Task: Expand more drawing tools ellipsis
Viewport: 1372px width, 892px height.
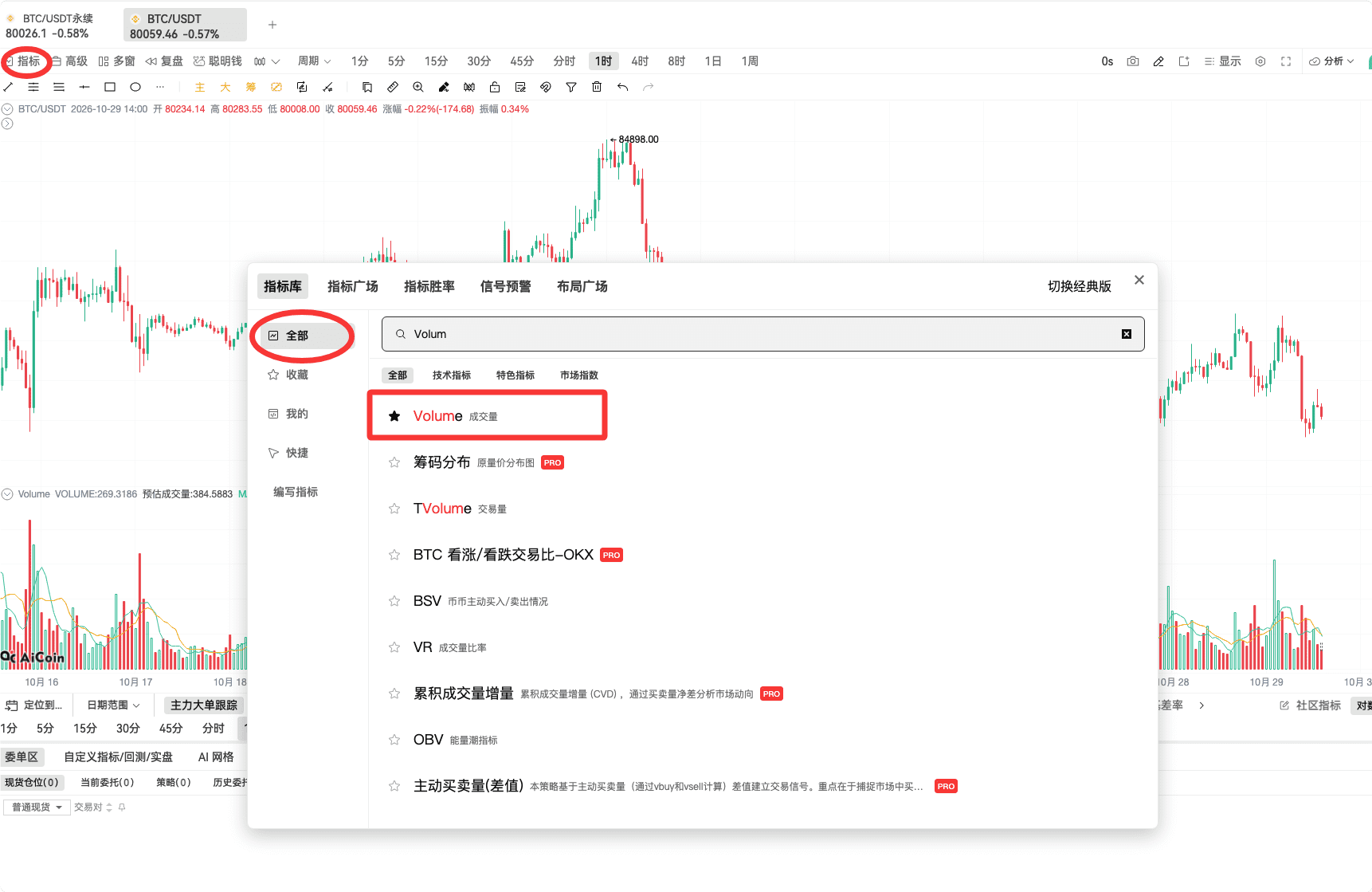Action: coord(160,87)
